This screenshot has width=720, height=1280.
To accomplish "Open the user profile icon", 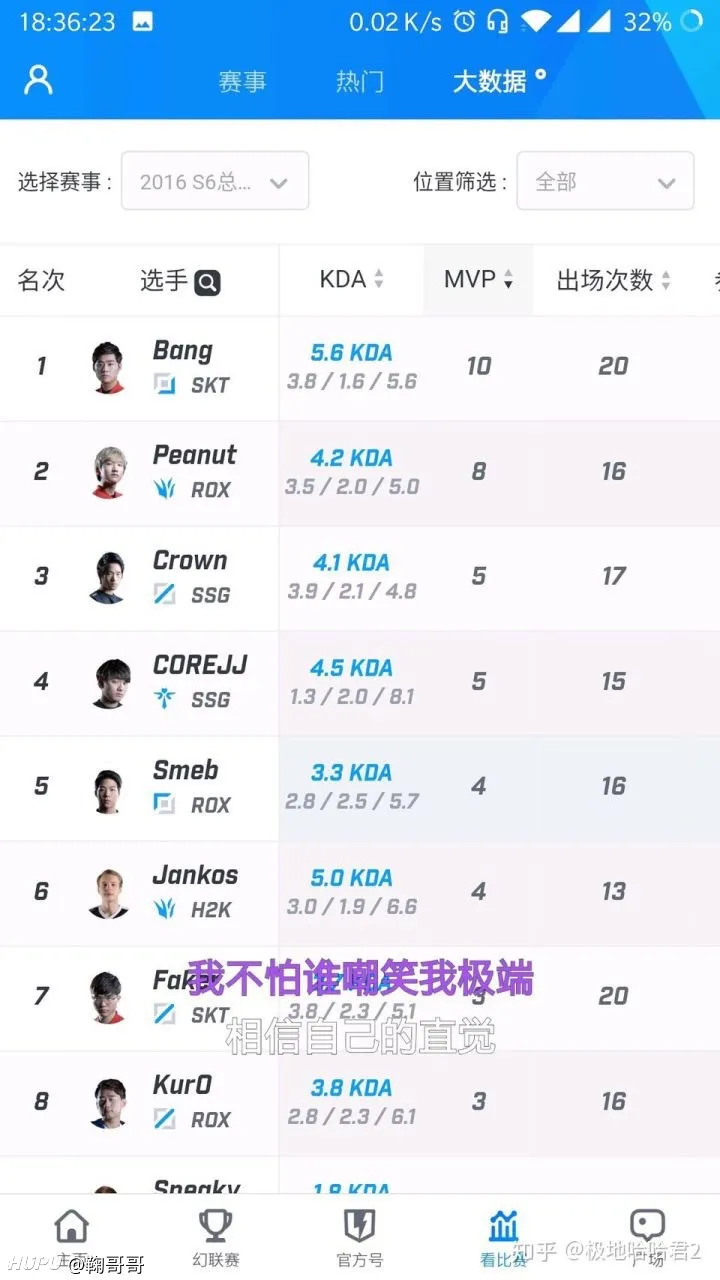I will pos(38,80).
